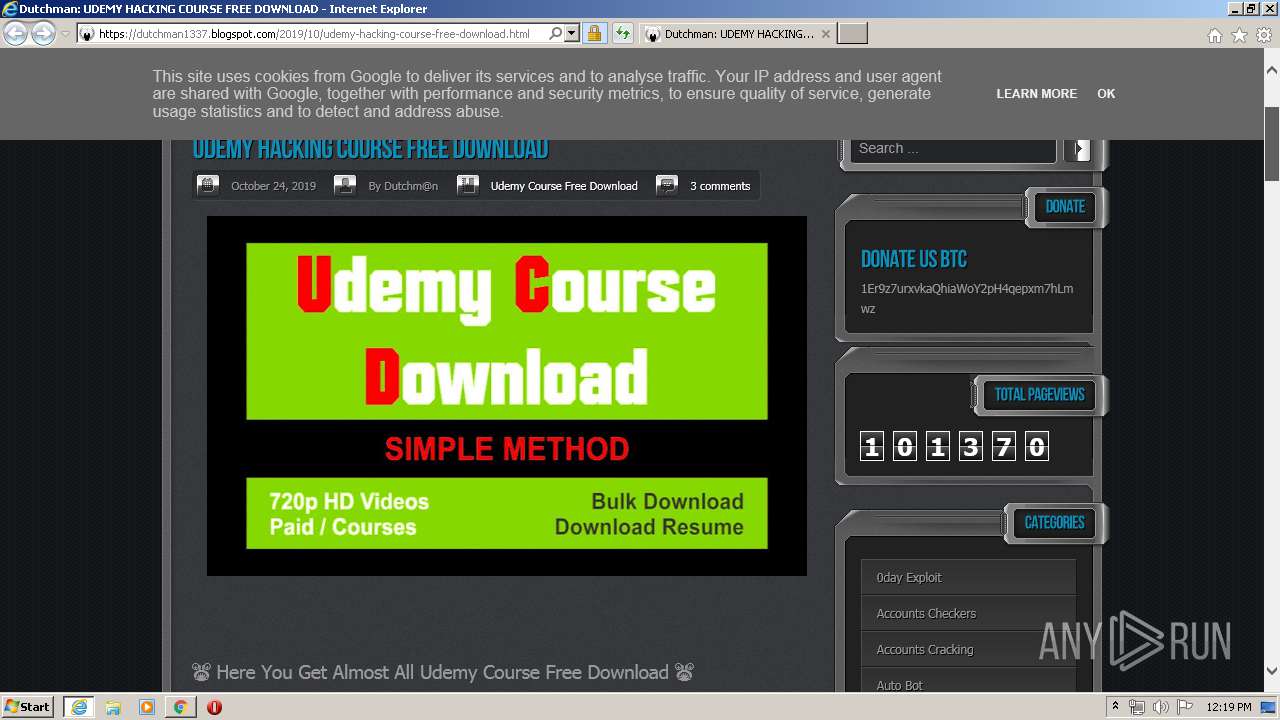The height and width of the screenshot is (720, 1280).
Task: Click the comments icon beside 3 comments
Action: (667, 185)
